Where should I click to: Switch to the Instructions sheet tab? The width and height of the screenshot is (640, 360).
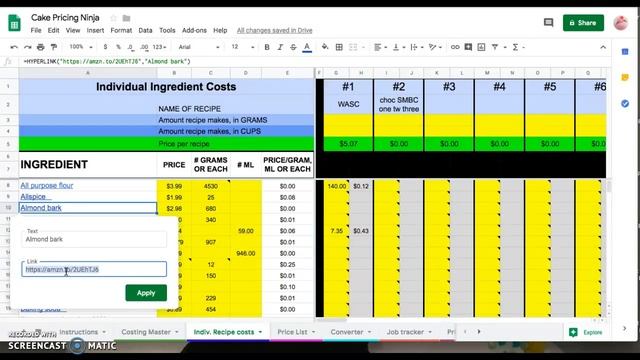coord(78,332)
